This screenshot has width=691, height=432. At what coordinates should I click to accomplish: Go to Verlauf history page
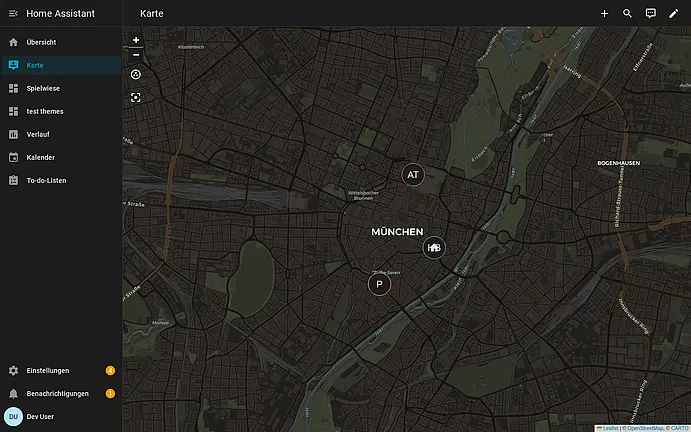61,134
